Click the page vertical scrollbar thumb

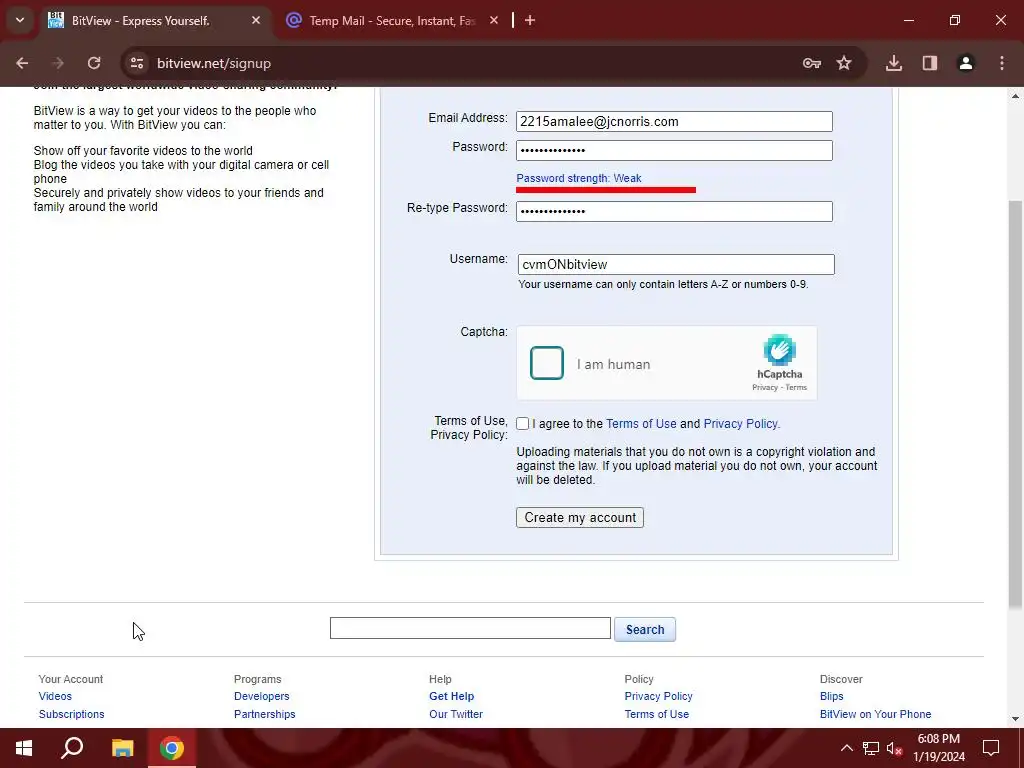click(x=1015, y=405)
